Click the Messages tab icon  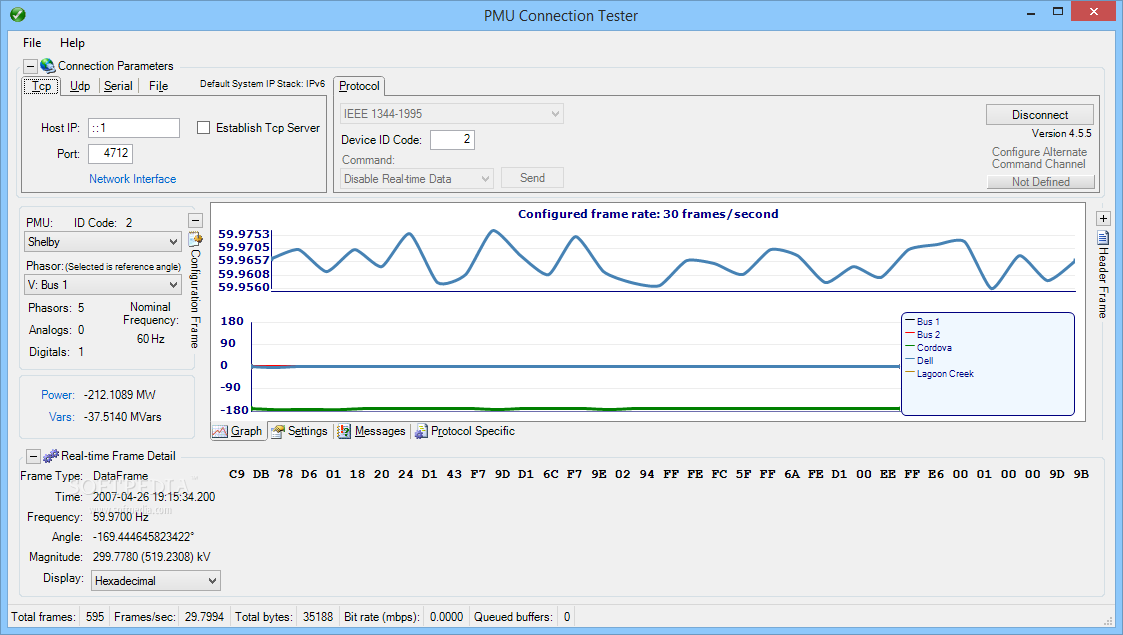(x=344, y=431)
